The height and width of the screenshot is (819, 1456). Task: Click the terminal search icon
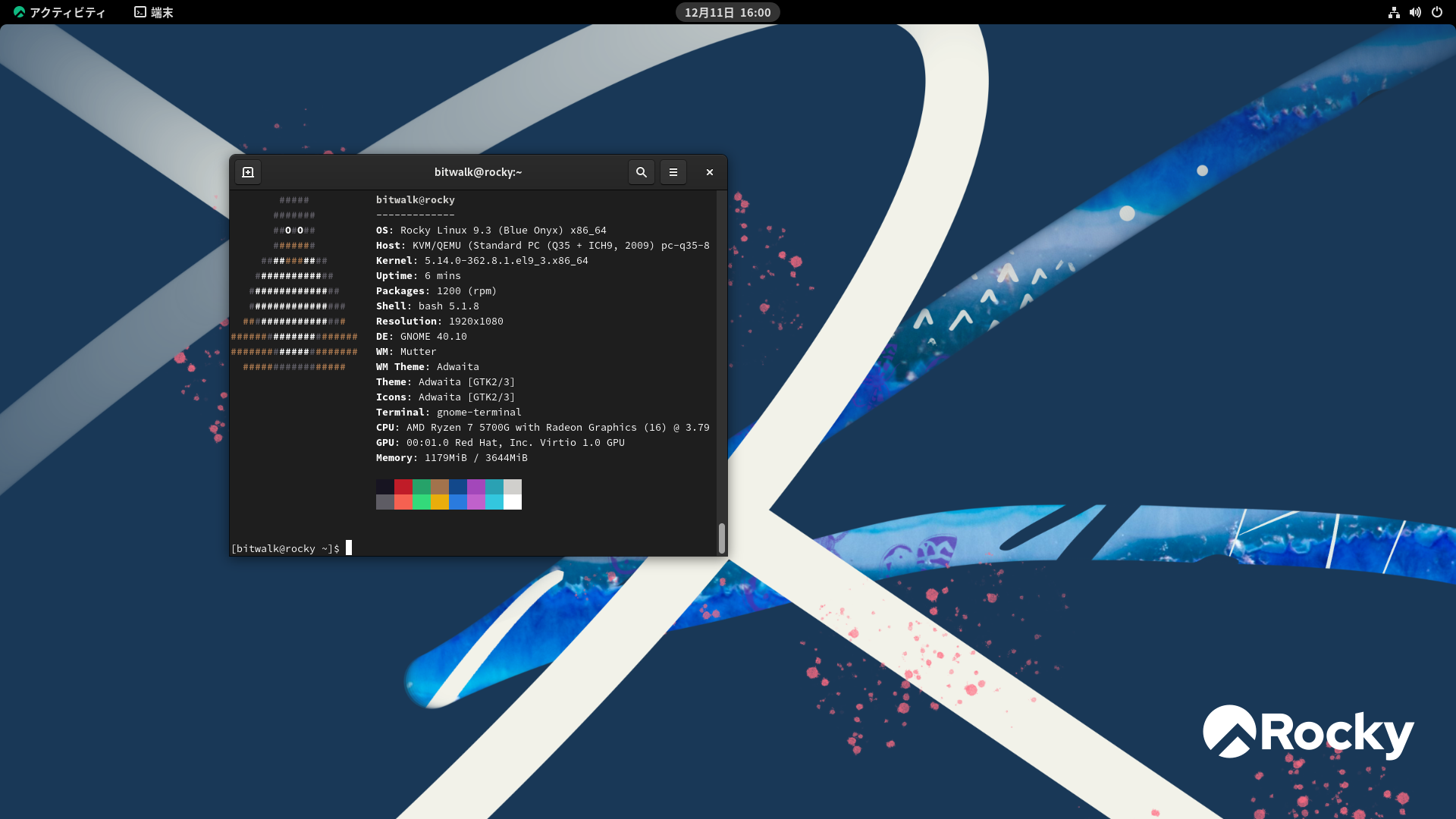click(x=641, y=172)
